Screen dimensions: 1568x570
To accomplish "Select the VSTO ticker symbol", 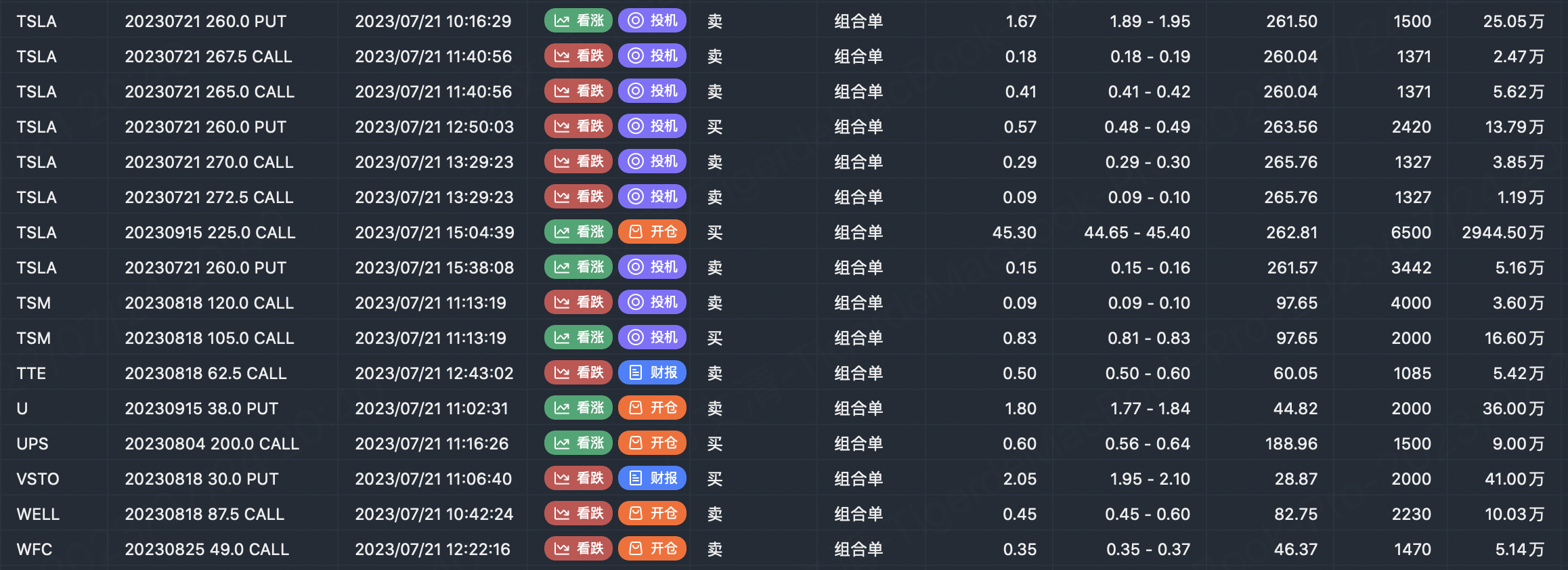I will point(38,479).
